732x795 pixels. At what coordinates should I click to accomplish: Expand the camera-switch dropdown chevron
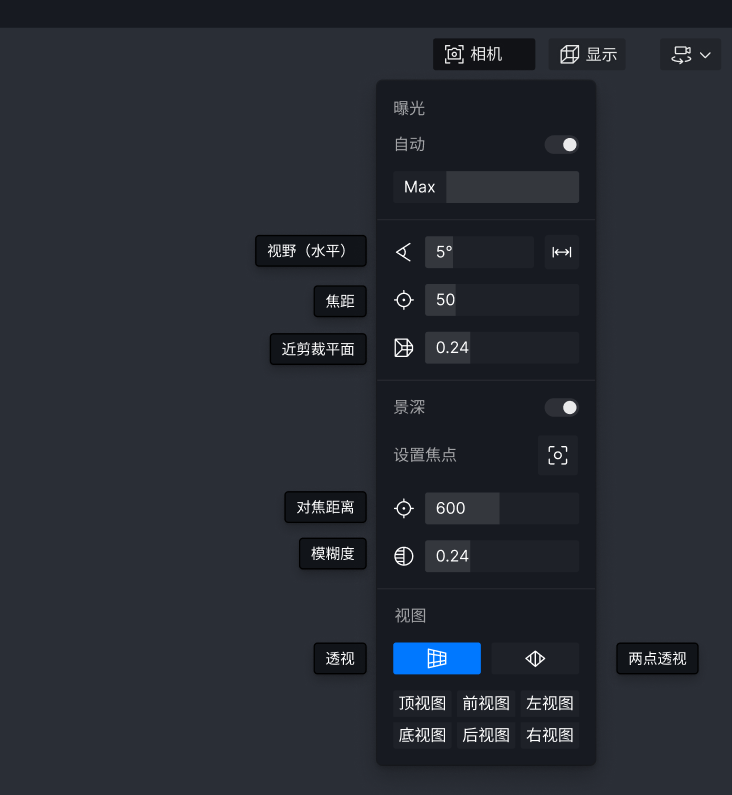click(x=705, y=55)
